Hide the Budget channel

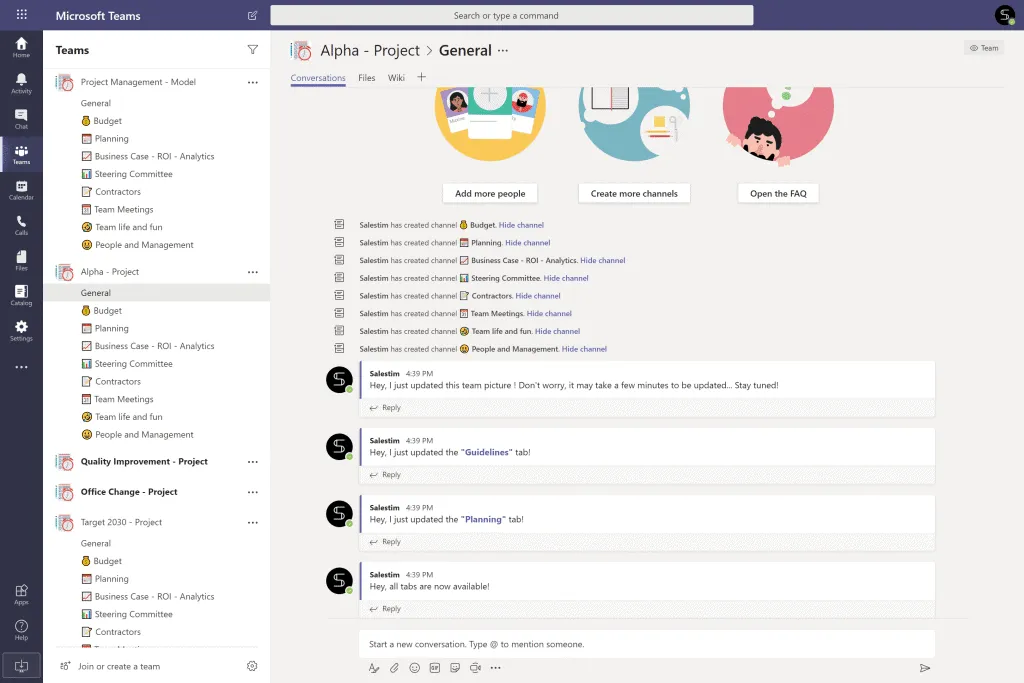(x=522, y=224)
